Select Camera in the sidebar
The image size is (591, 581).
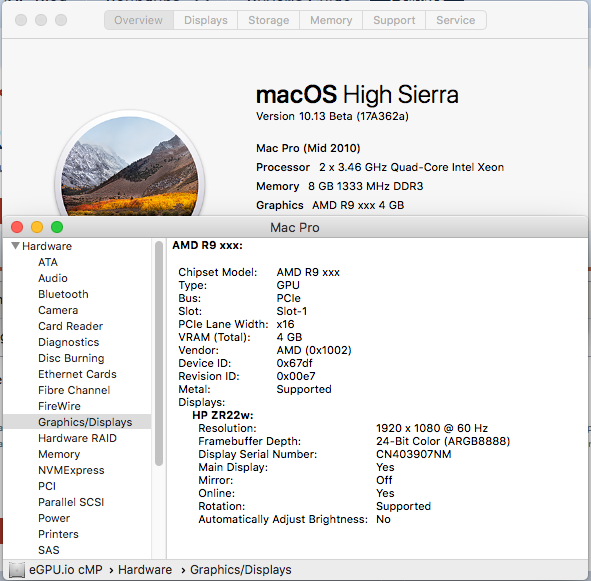click(x=58, y=310)
